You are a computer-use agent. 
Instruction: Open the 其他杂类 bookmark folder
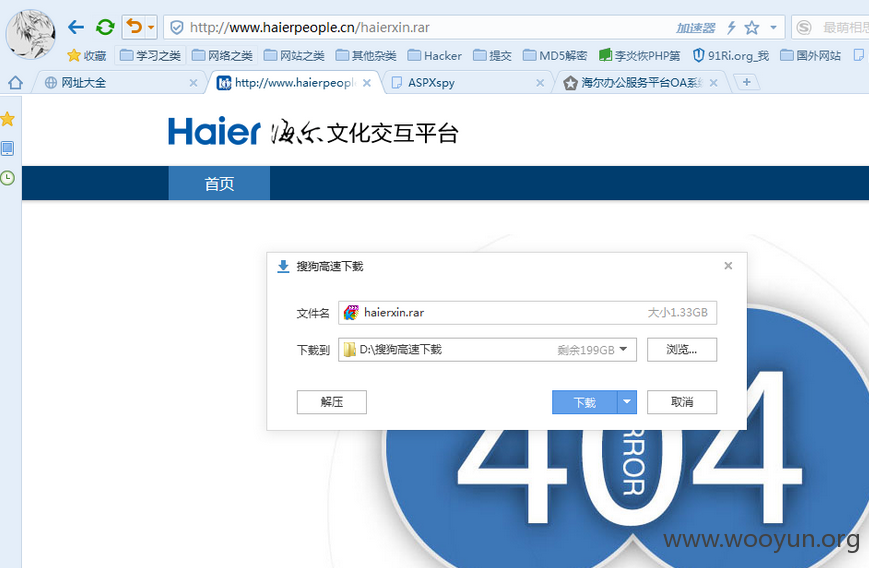click(x=366, y=55)
